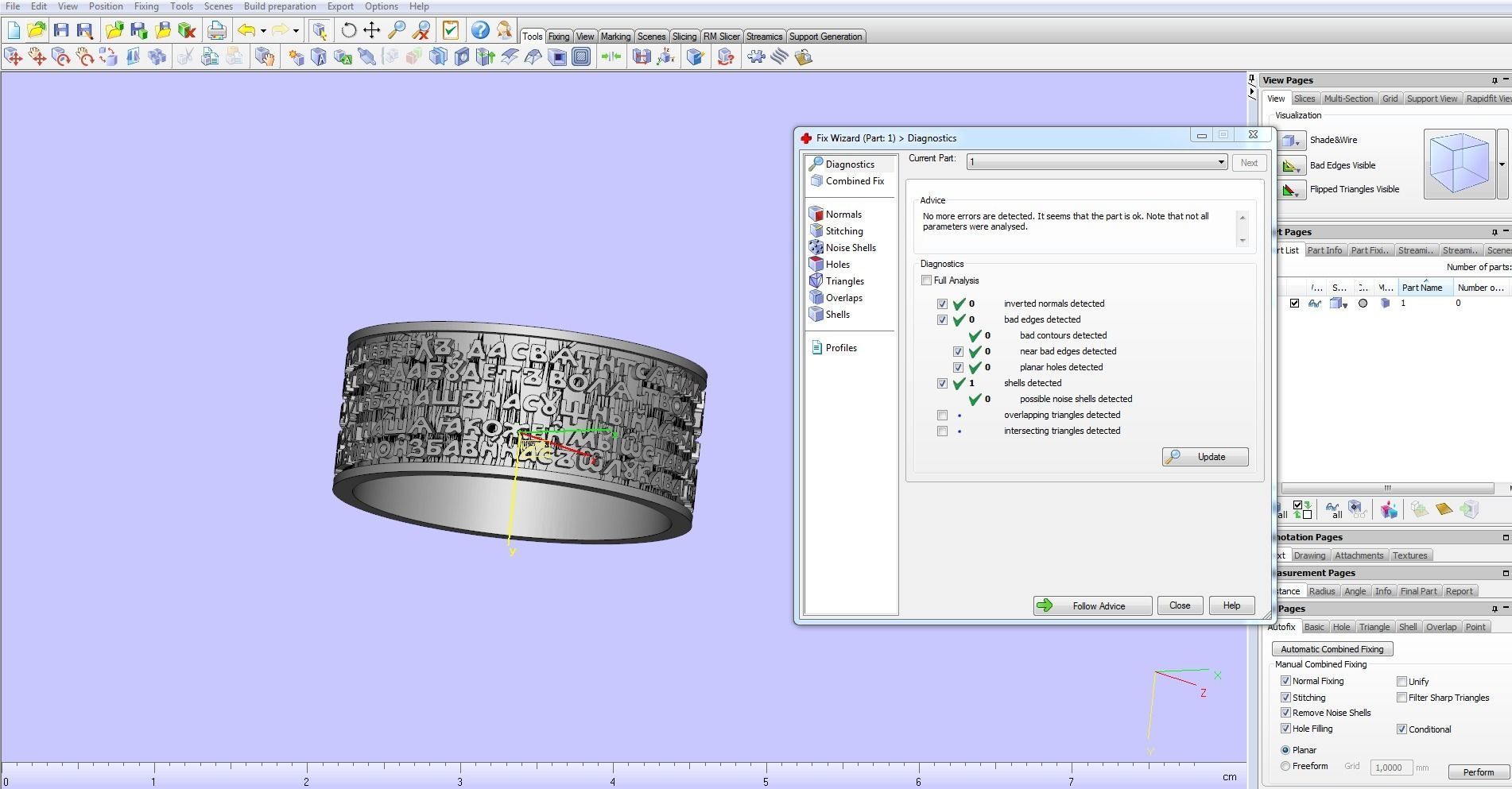Open Holes page in Fix Wizard
Viewport: 1512px width, 789px height.
837,265
